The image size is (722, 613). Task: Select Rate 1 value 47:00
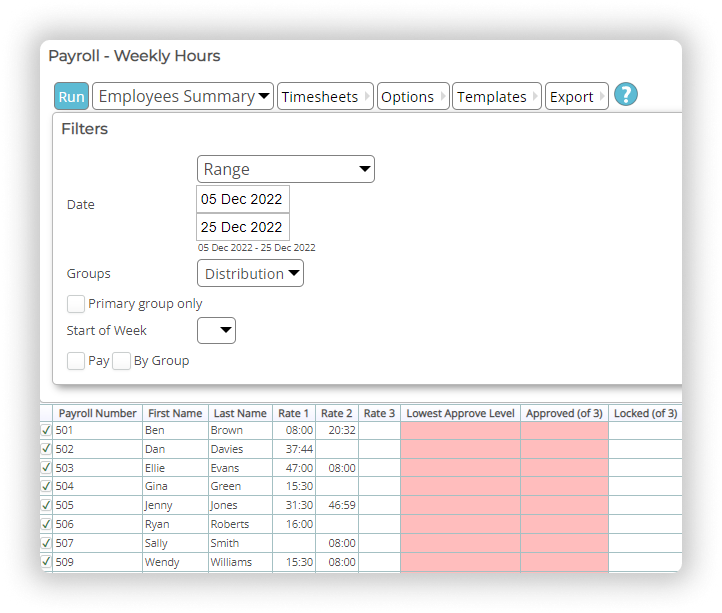pos(294,468)
